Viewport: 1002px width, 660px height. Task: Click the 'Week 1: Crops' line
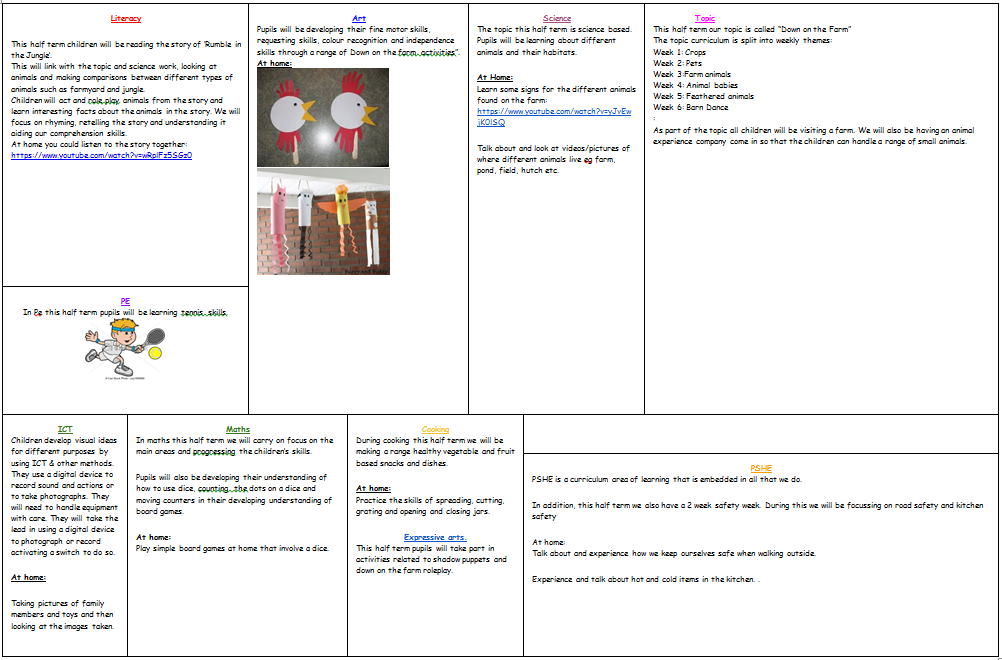(679, 52)
